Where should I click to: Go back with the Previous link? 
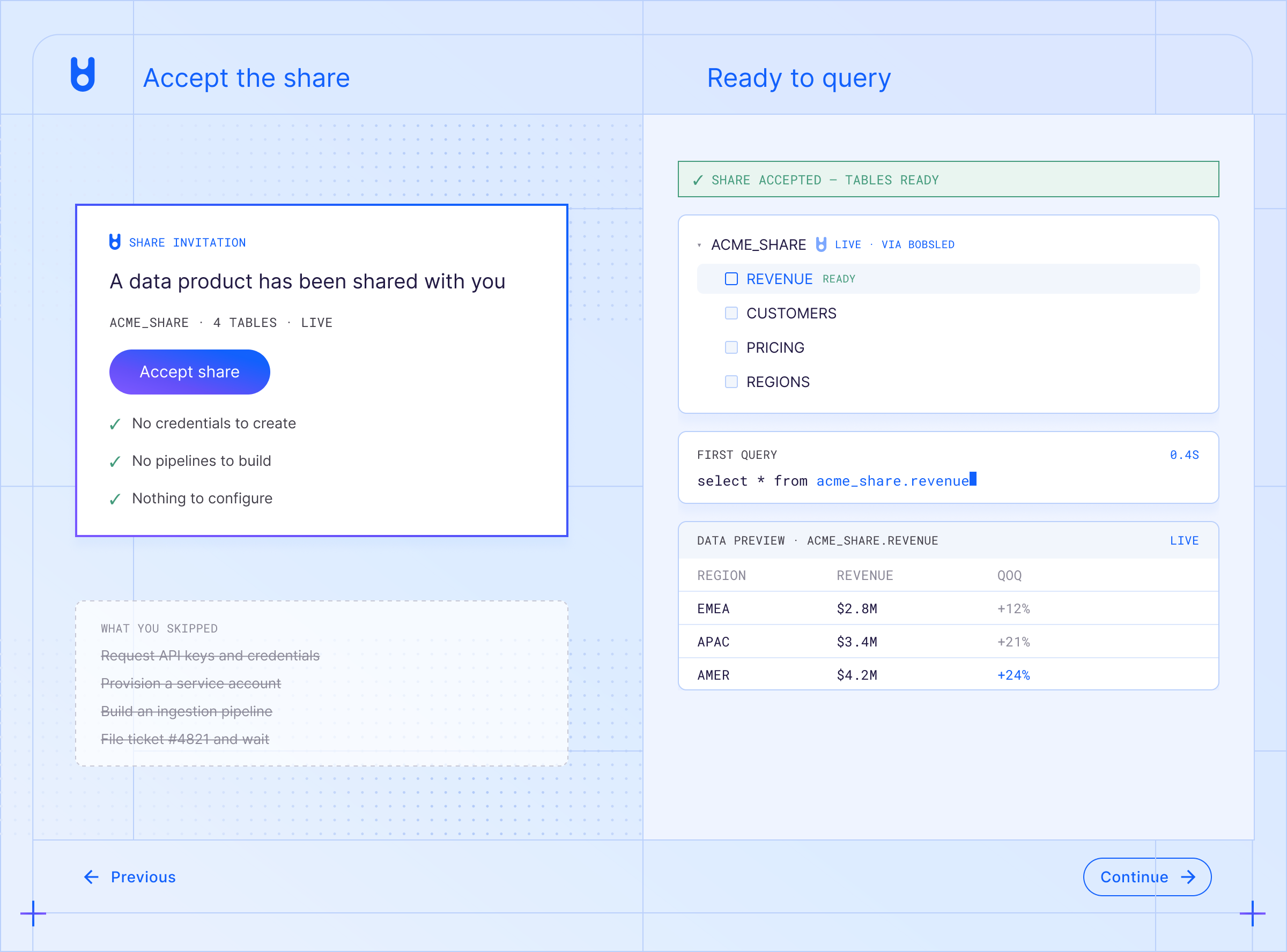pyautogui.click(x=130, y=877)
